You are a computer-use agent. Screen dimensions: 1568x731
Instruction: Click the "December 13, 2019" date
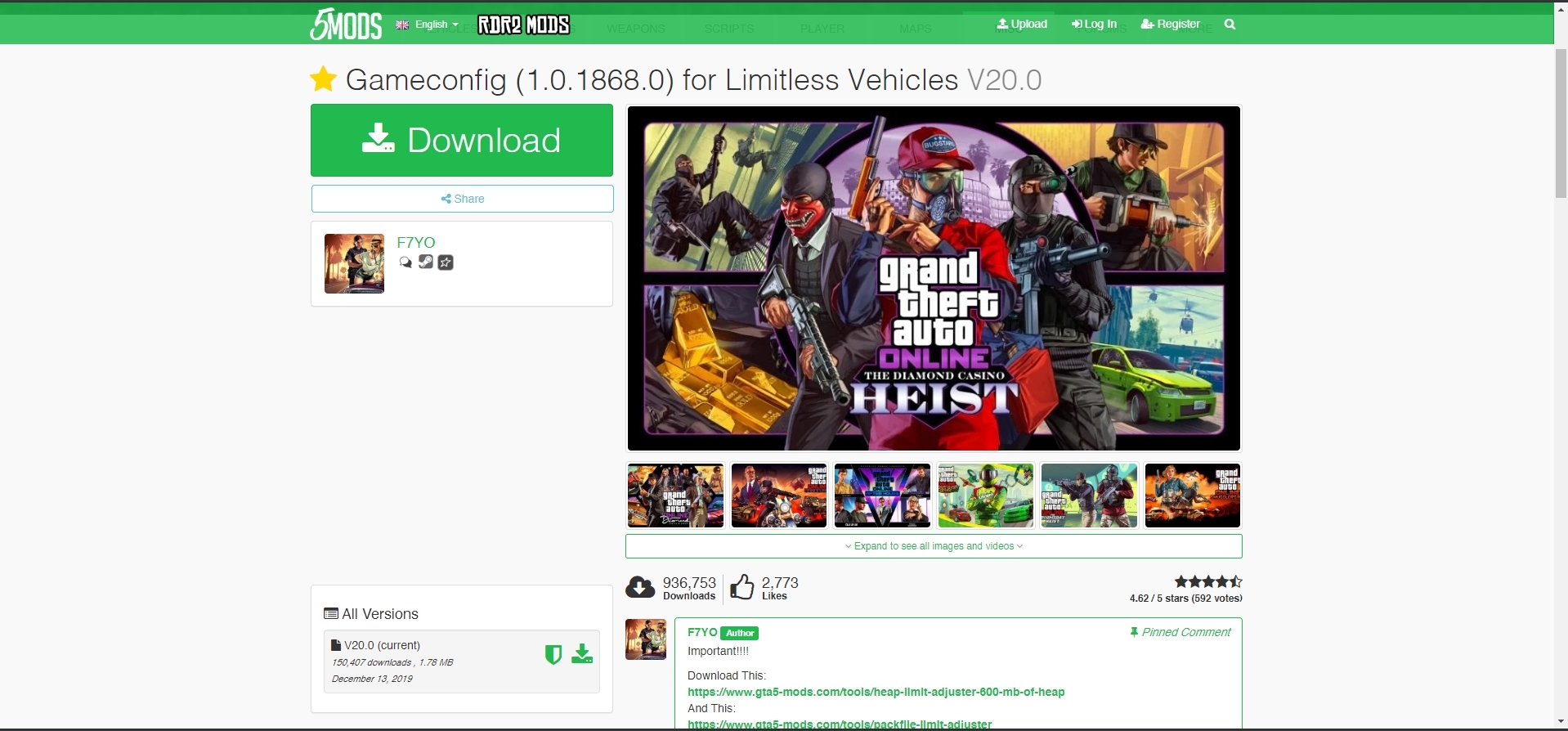372,679
